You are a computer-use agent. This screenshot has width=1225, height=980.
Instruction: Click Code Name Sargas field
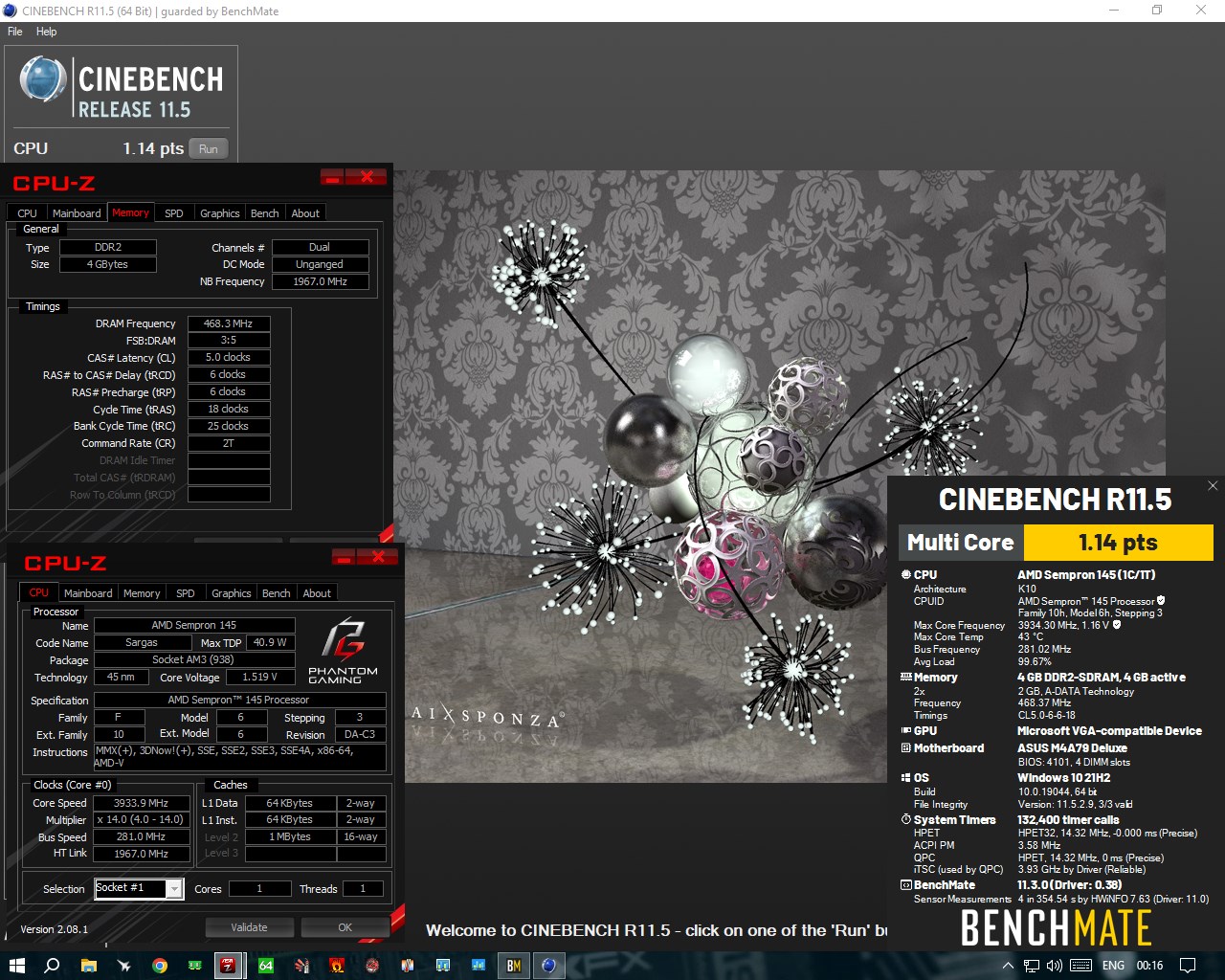pyautogui.click(x=141, y=643)
